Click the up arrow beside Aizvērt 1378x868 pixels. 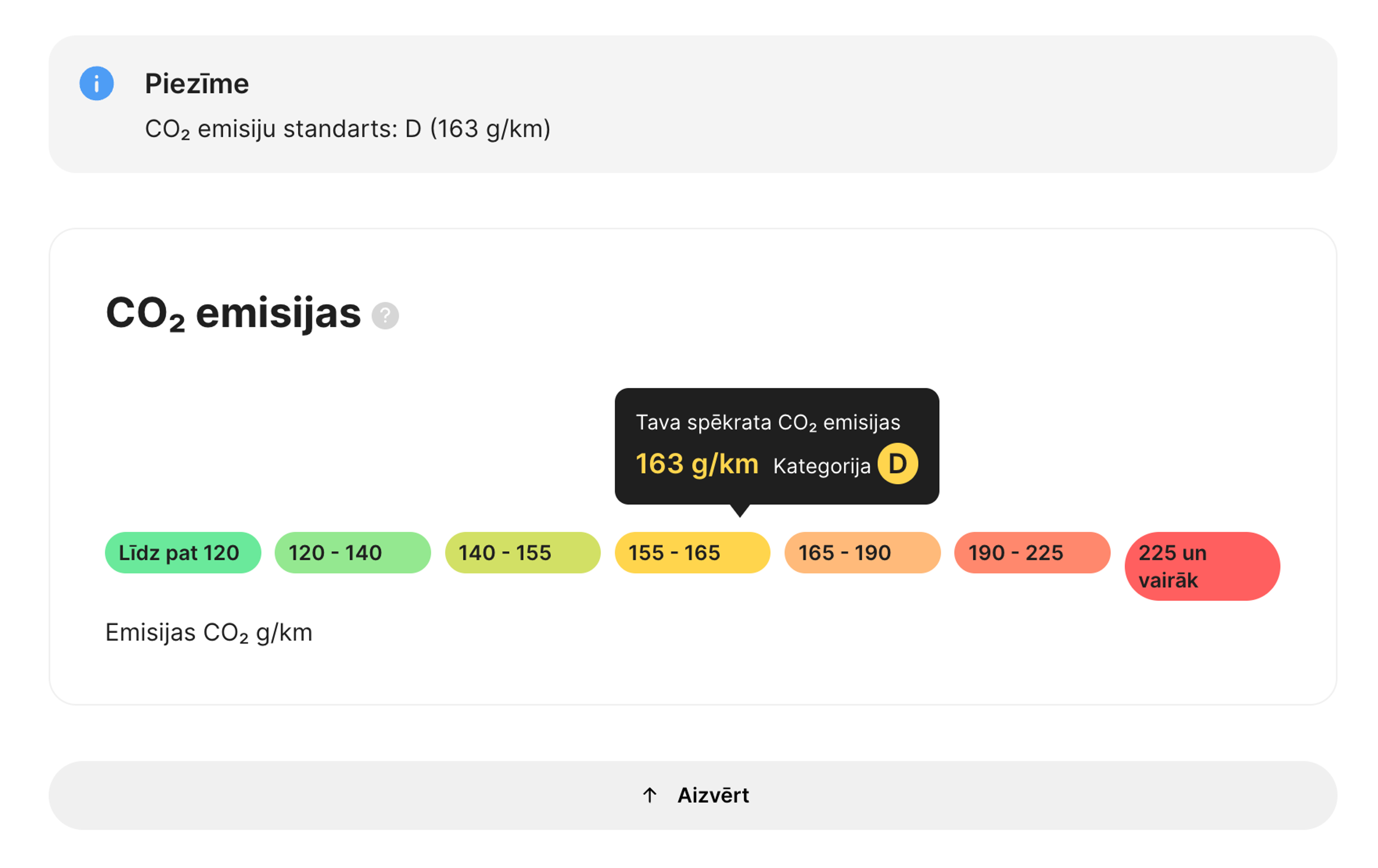coord(650,795)
